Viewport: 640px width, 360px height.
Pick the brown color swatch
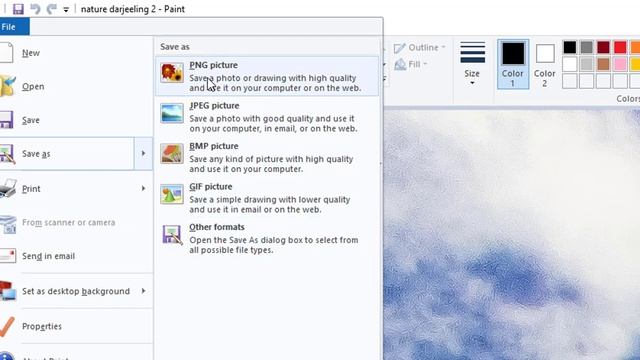tap(603, 64)
